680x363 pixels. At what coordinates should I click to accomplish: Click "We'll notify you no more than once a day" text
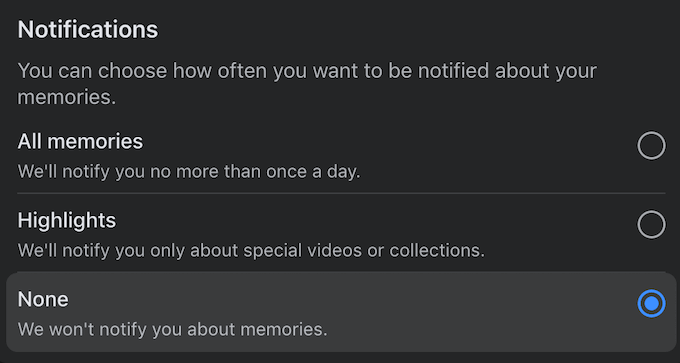click(x=189, y=172)
